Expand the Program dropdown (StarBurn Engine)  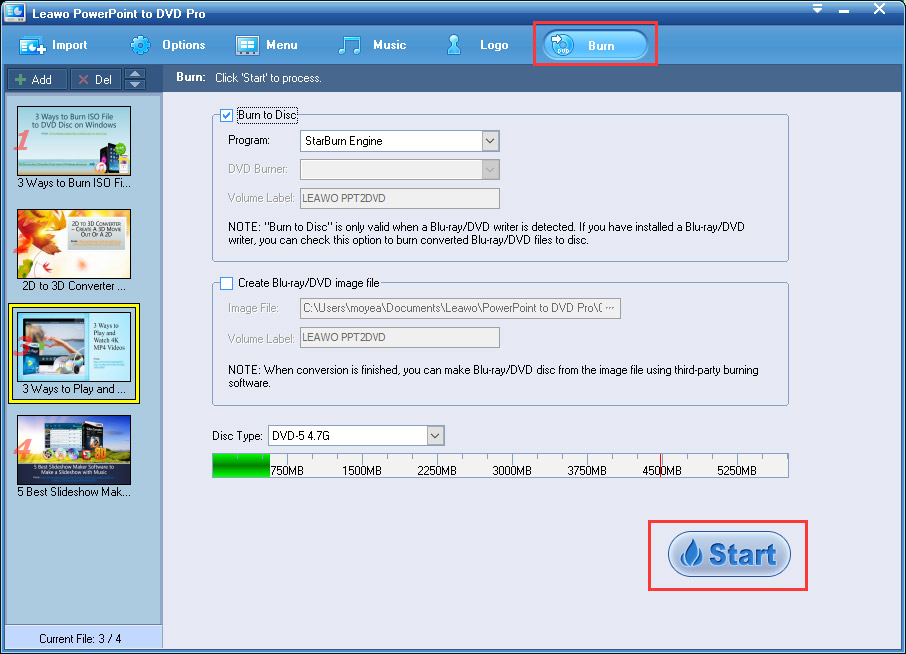(489, 141)
